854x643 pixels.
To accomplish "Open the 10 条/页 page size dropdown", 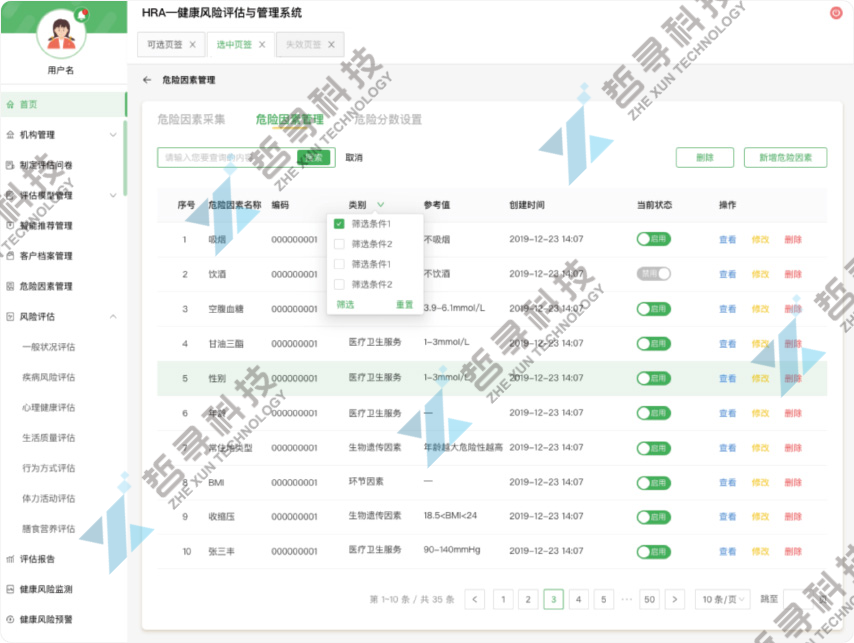I will click(723, 599).
